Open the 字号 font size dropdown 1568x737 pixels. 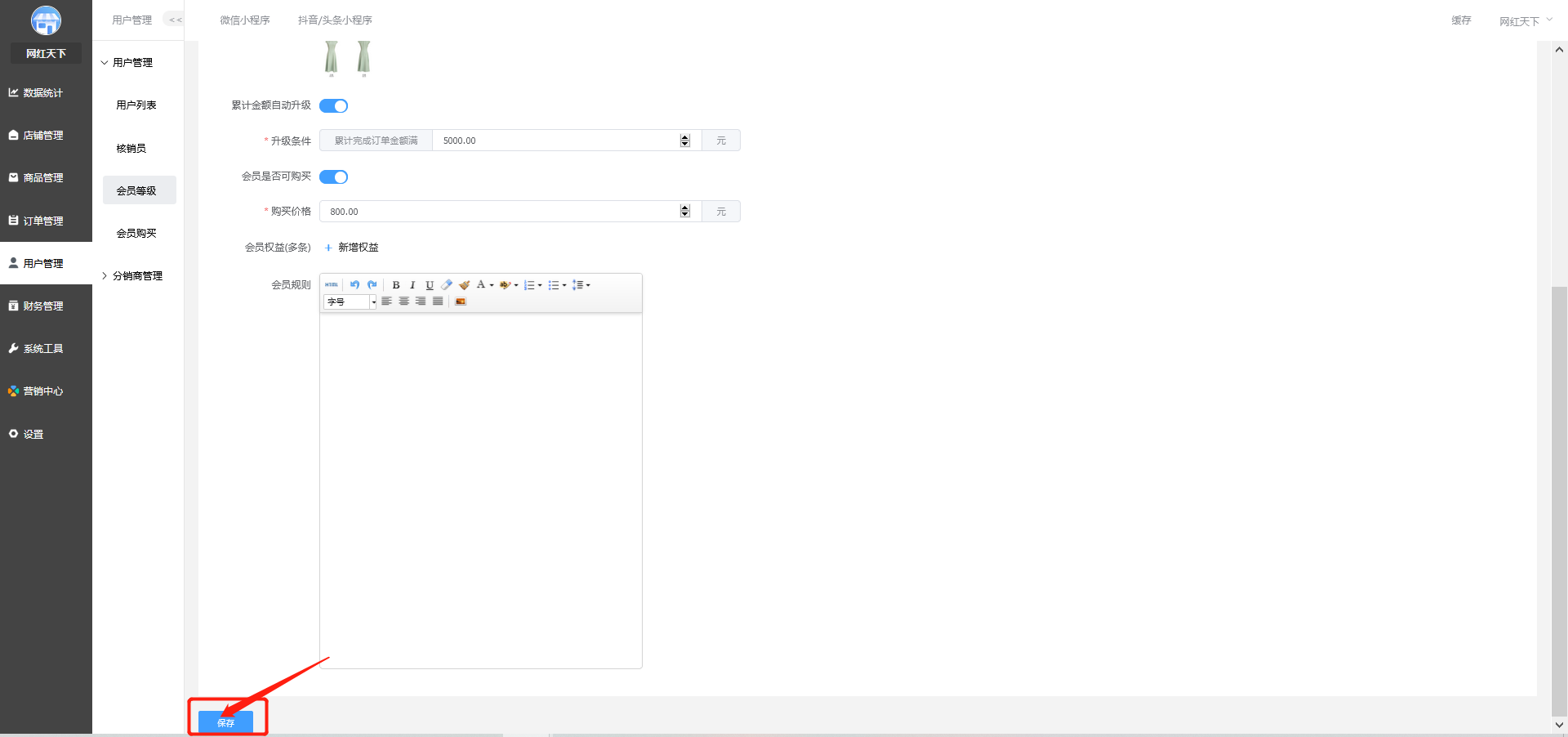[350, 302]
